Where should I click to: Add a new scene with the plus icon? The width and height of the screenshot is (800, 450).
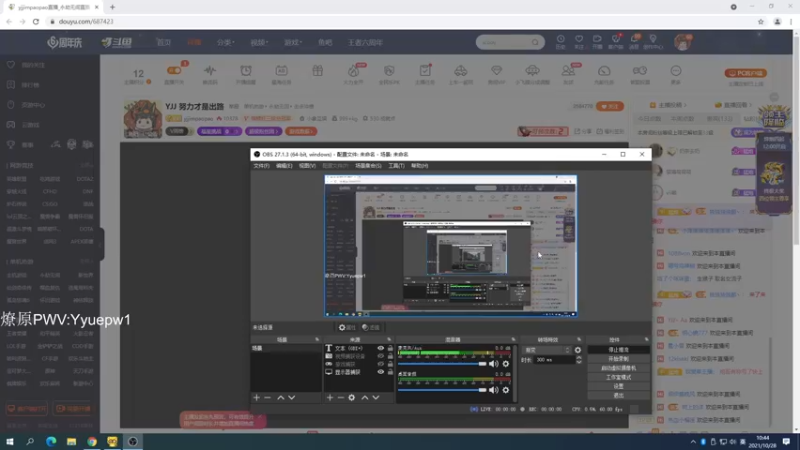(257, 397)
